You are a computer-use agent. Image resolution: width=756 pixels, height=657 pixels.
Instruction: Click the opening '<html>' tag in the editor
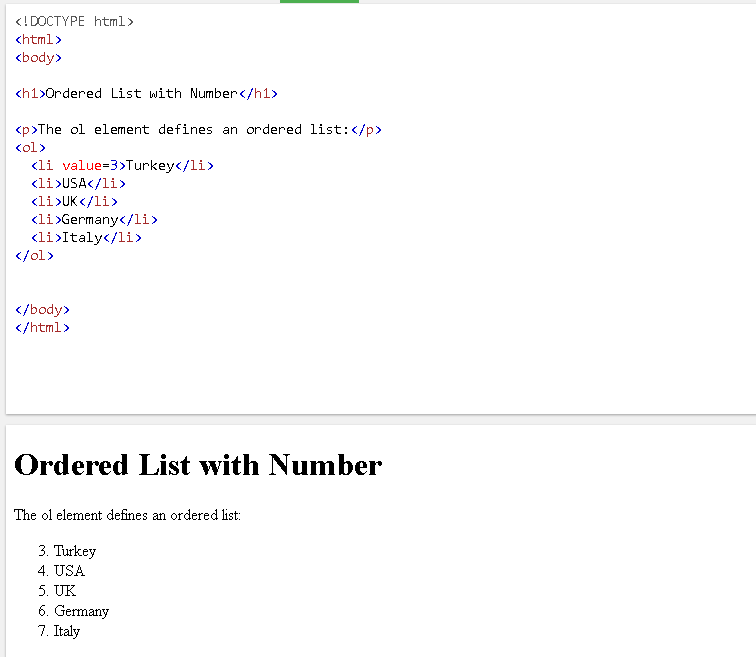click(39, 40)
